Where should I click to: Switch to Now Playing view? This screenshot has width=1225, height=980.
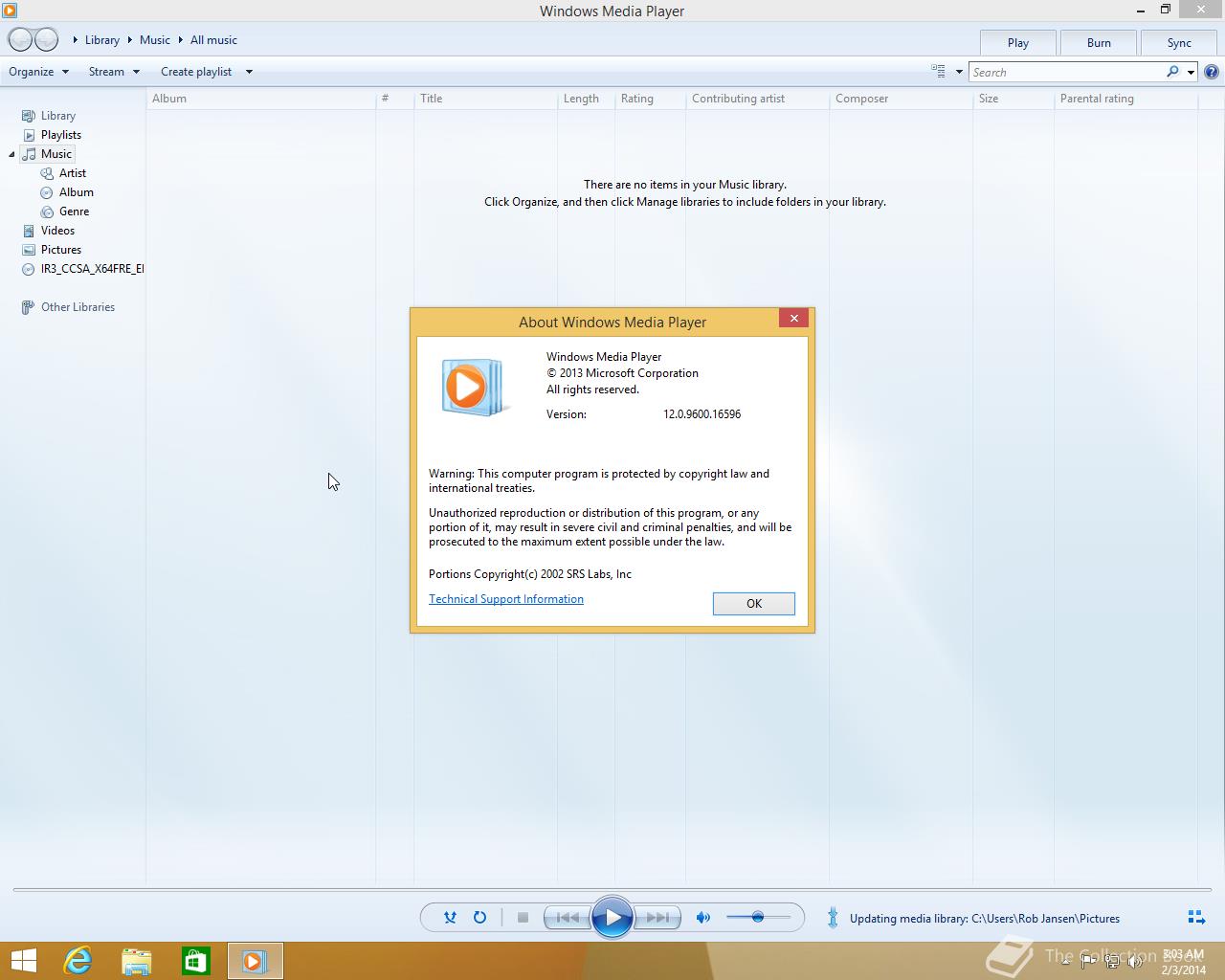[1196, 918]
